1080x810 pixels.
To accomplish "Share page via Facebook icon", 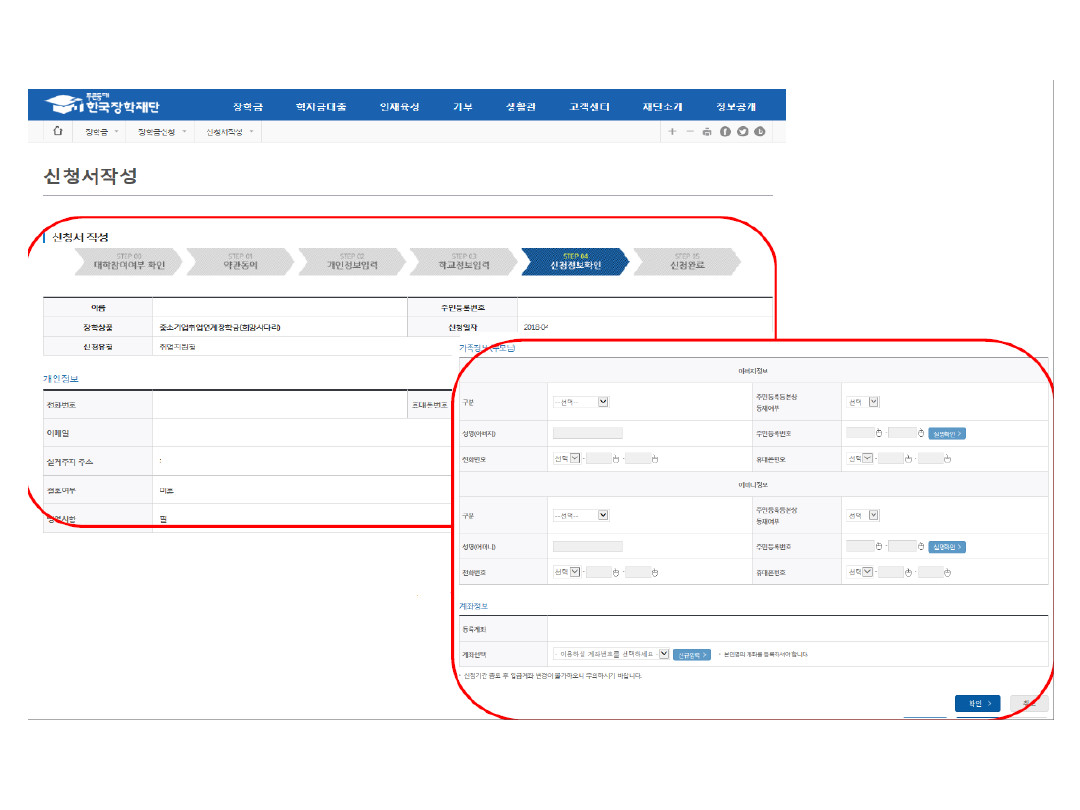I will [725, 132].
